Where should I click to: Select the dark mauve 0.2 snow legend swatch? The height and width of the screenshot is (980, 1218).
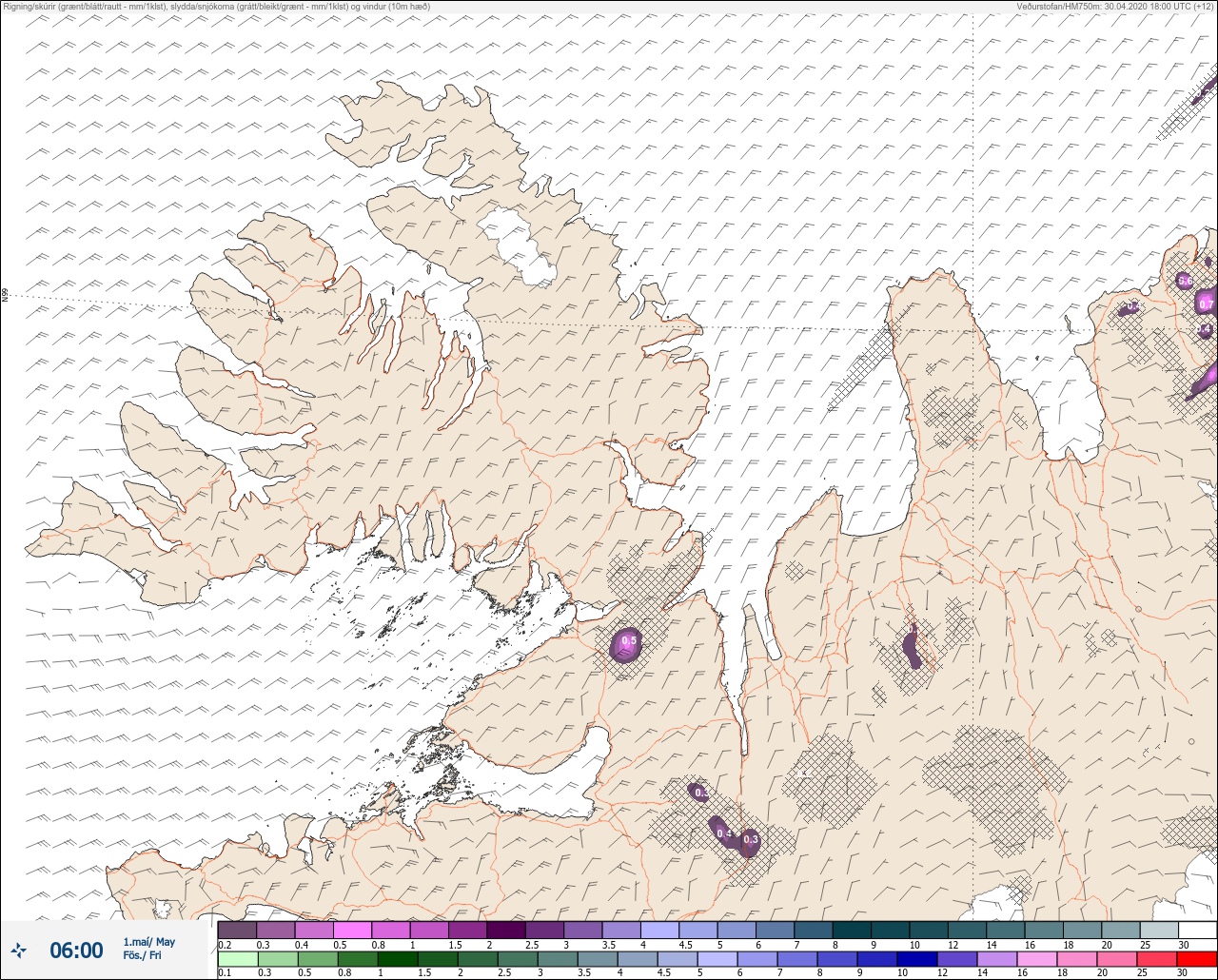click(237, 930)
